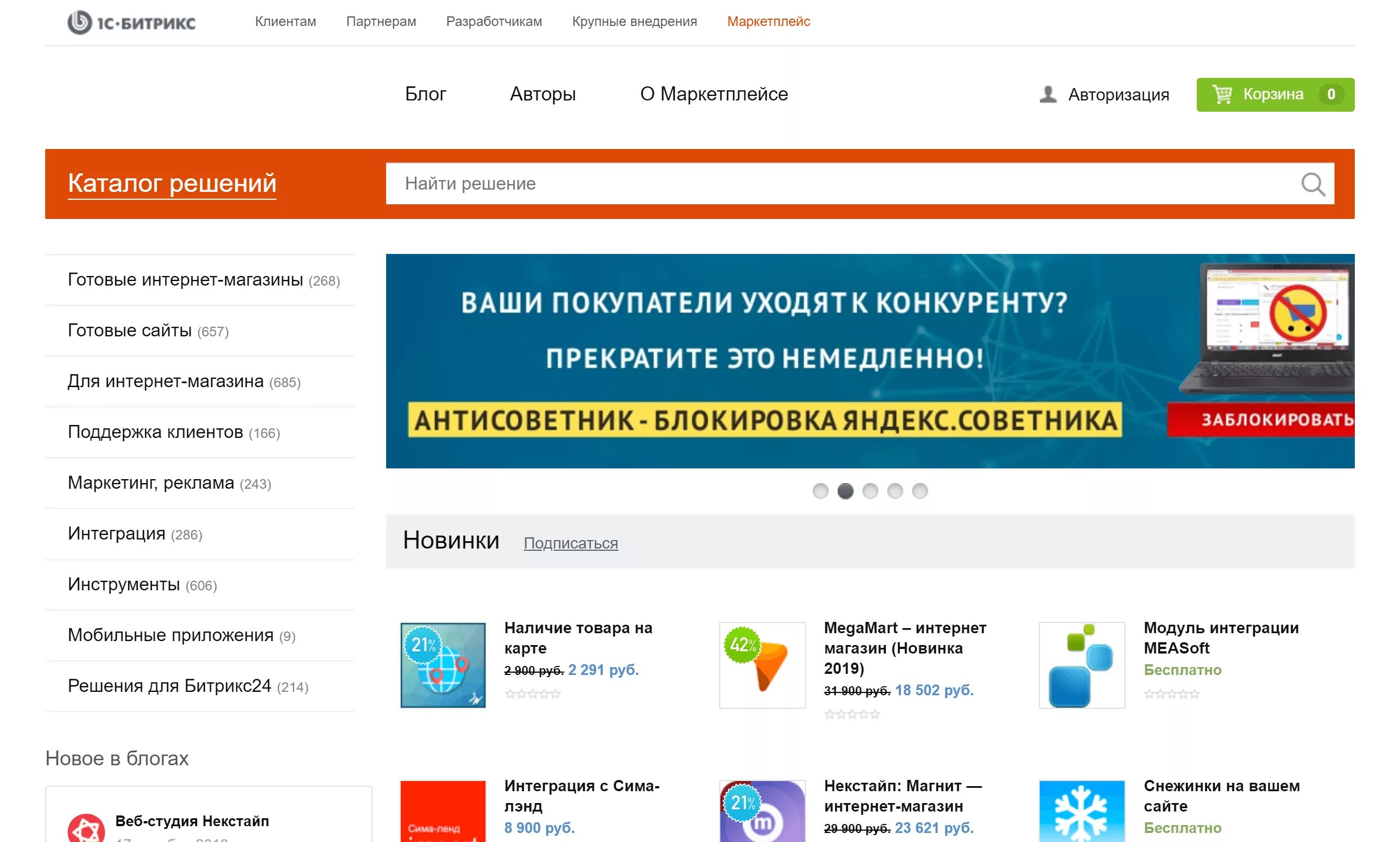
Task: Click the shopping cart icon in Корзина
Action: (x=1221, y=94)
